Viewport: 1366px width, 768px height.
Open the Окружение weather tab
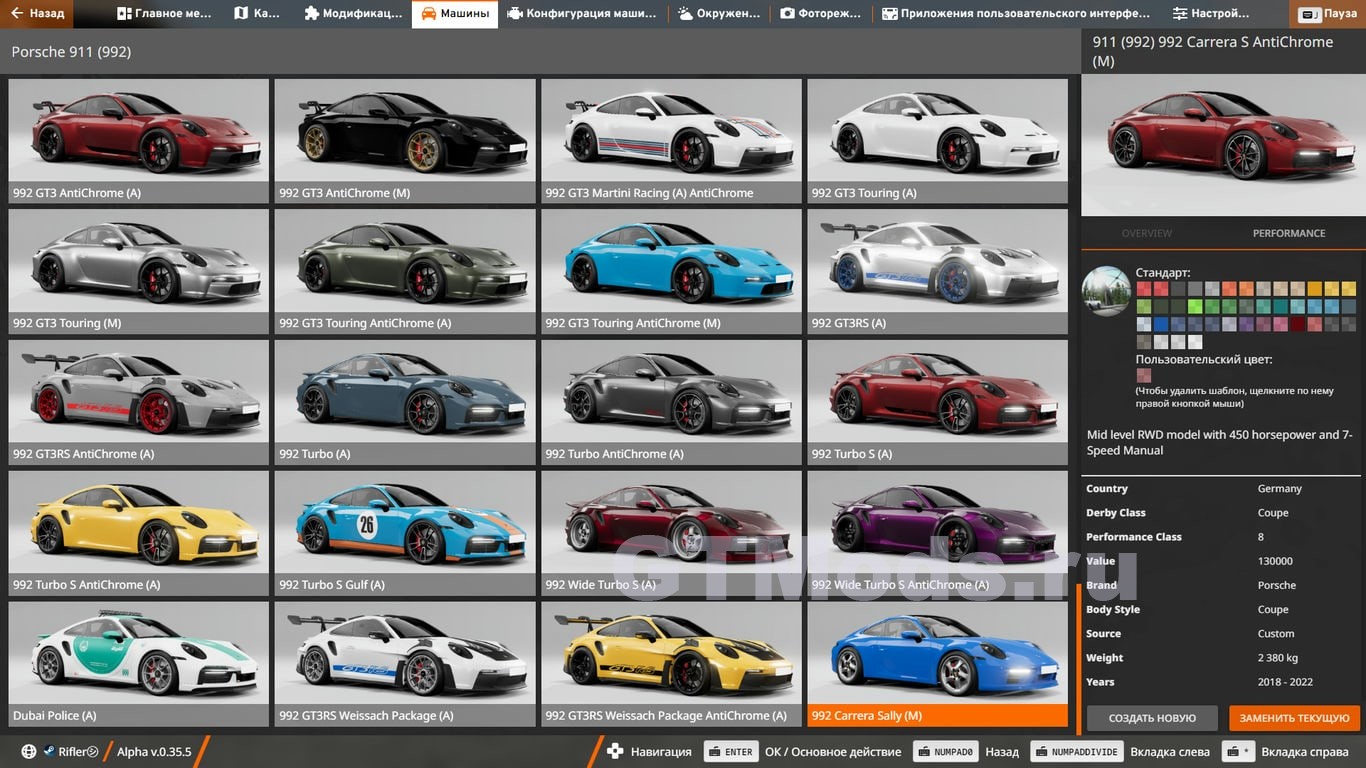719,14
